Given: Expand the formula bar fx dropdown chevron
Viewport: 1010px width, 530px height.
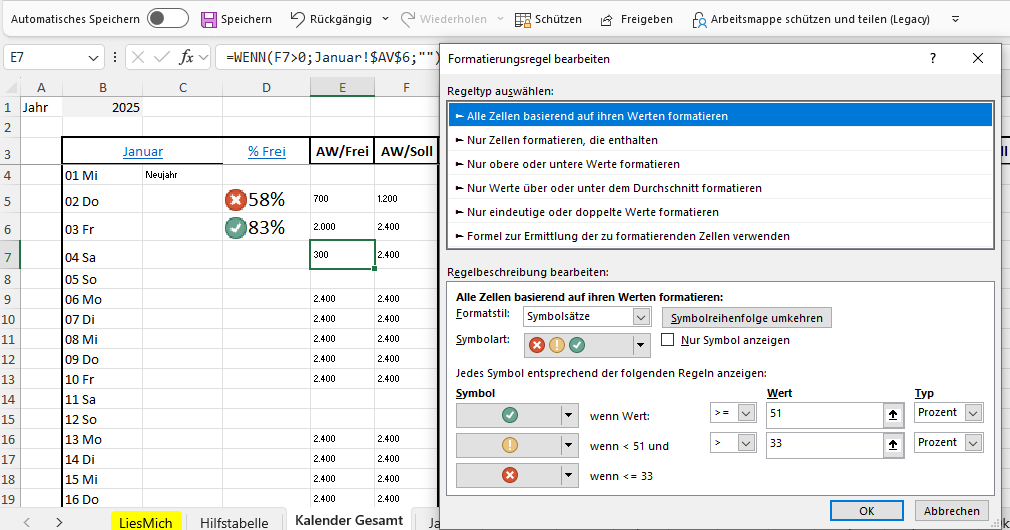Looking at the screenshot, I should pos(204,58).
